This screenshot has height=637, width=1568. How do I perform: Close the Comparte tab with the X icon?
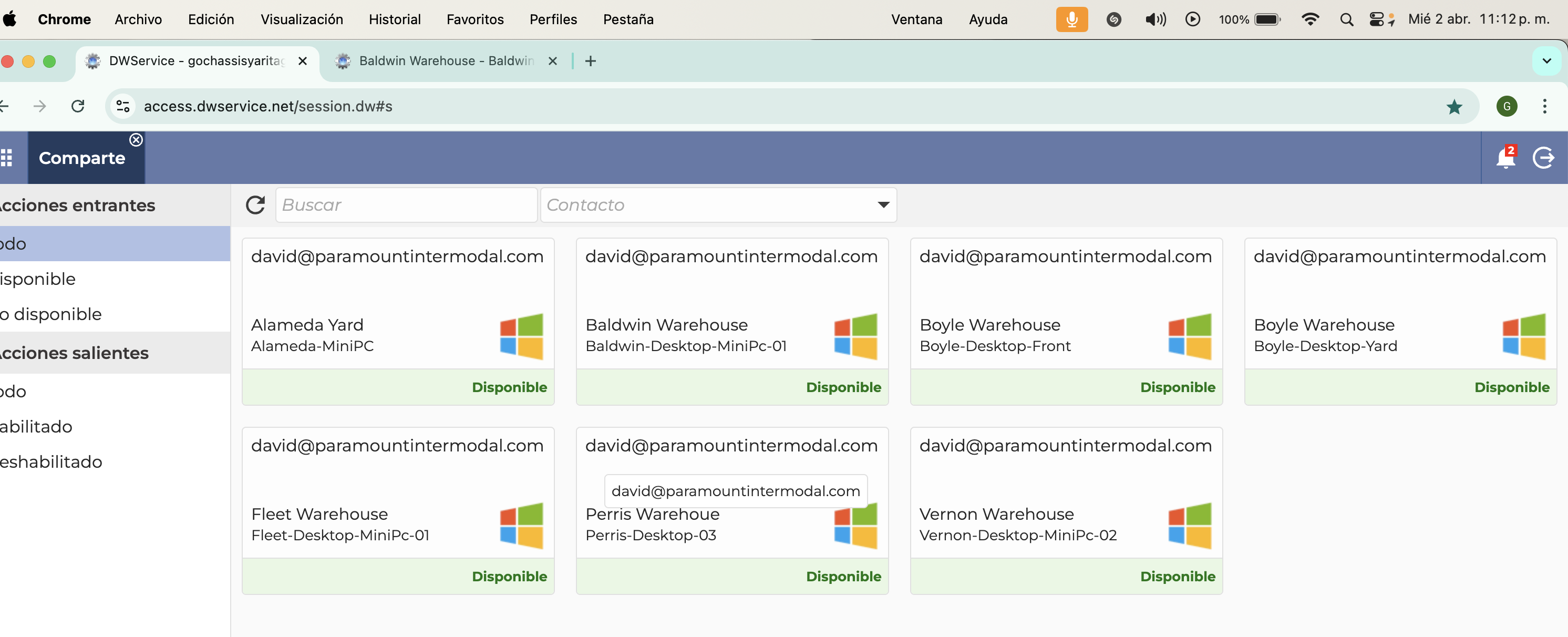tap(136, 140)
